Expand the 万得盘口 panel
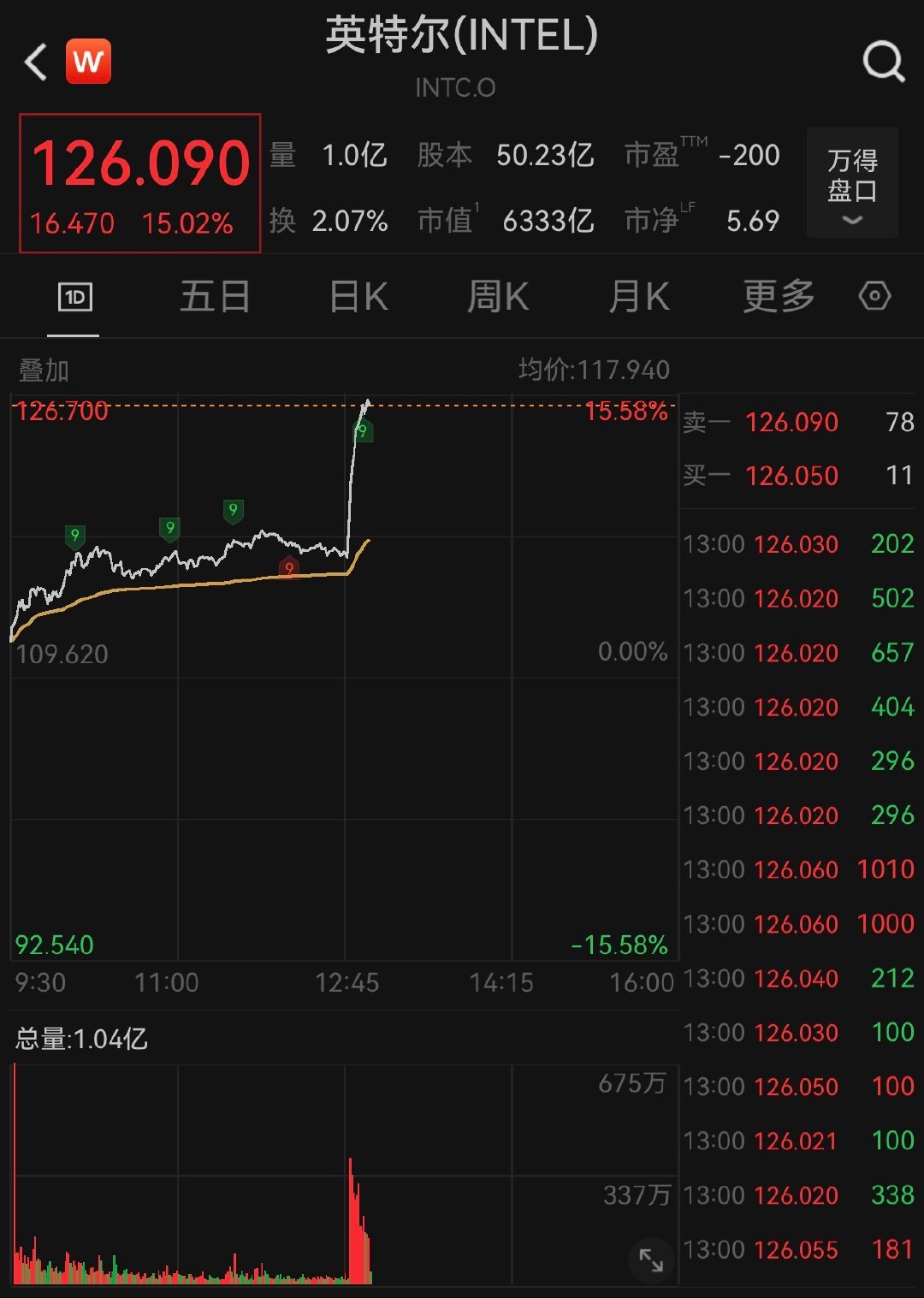 (852, 182)
